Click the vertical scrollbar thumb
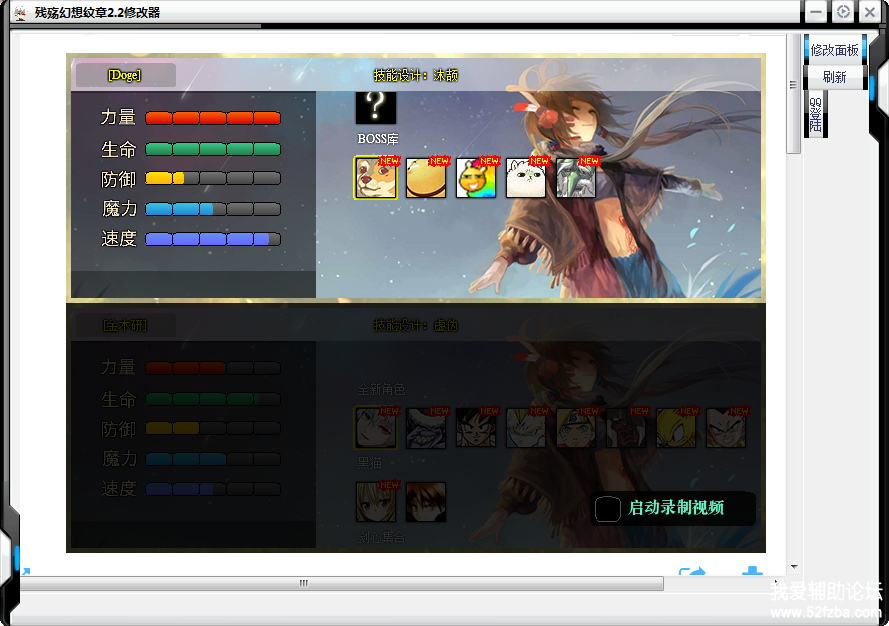The height and width of the screenshot is (626, 889). click(793, 93)
